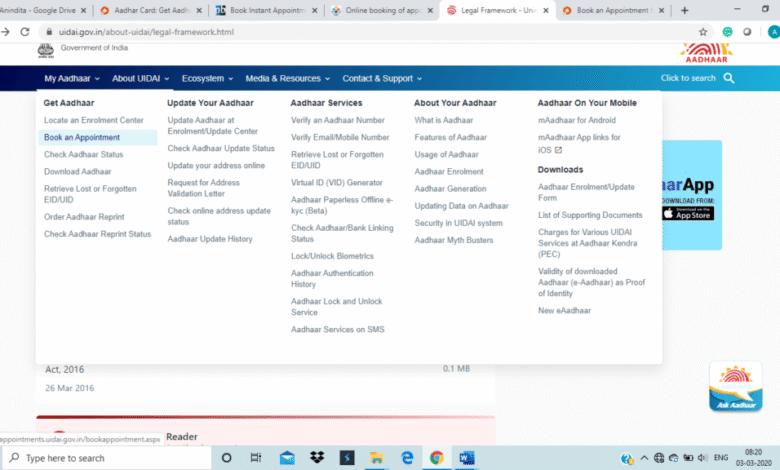
Task: Click the search magnifier icon in navbar
Action: (x=729, y=78)
